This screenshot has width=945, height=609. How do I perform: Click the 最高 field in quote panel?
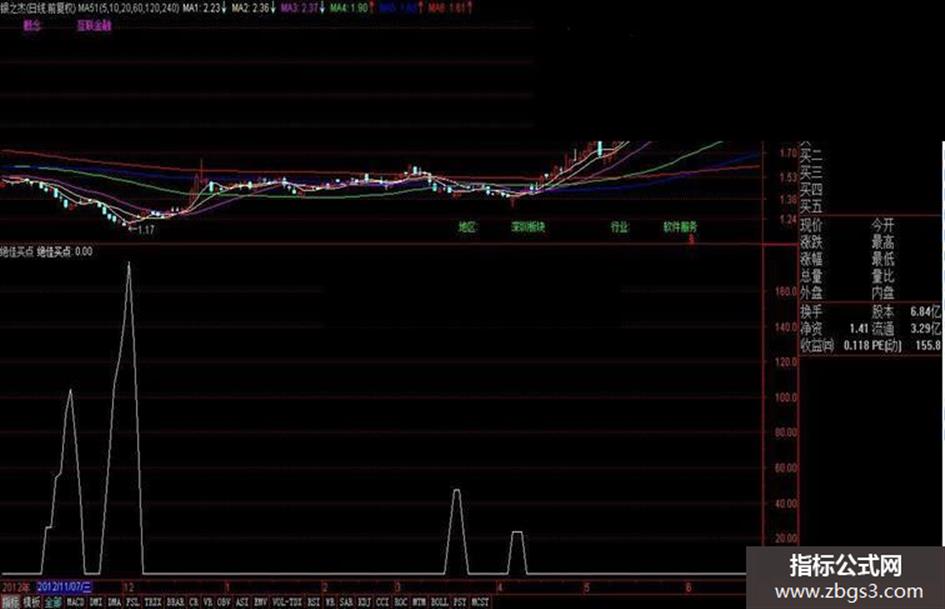pyautogui.click(x=883, y=242)
